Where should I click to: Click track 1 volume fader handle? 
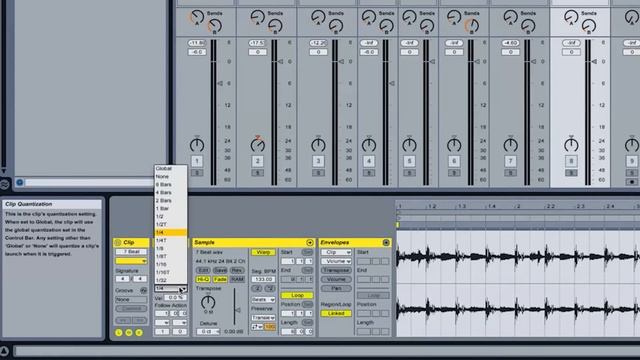pos(220,83)
